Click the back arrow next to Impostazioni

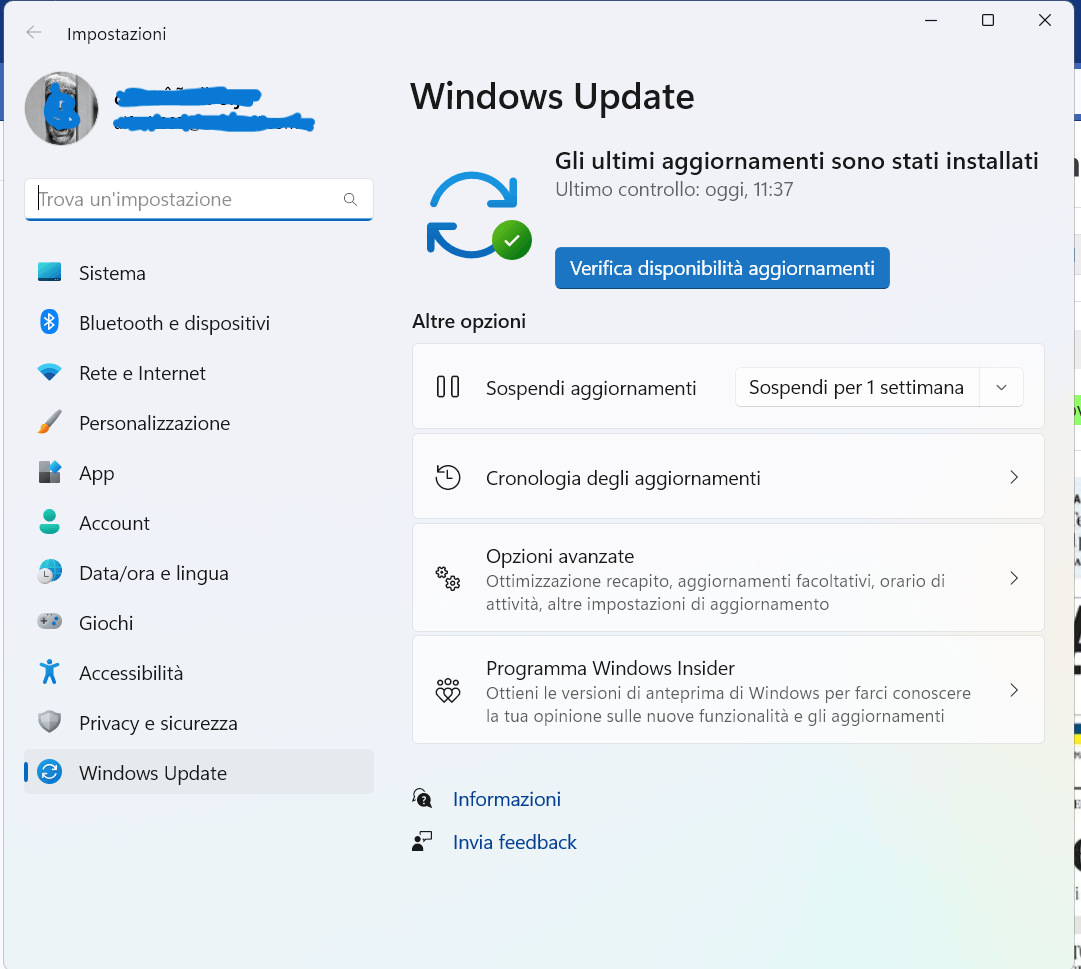34,33
